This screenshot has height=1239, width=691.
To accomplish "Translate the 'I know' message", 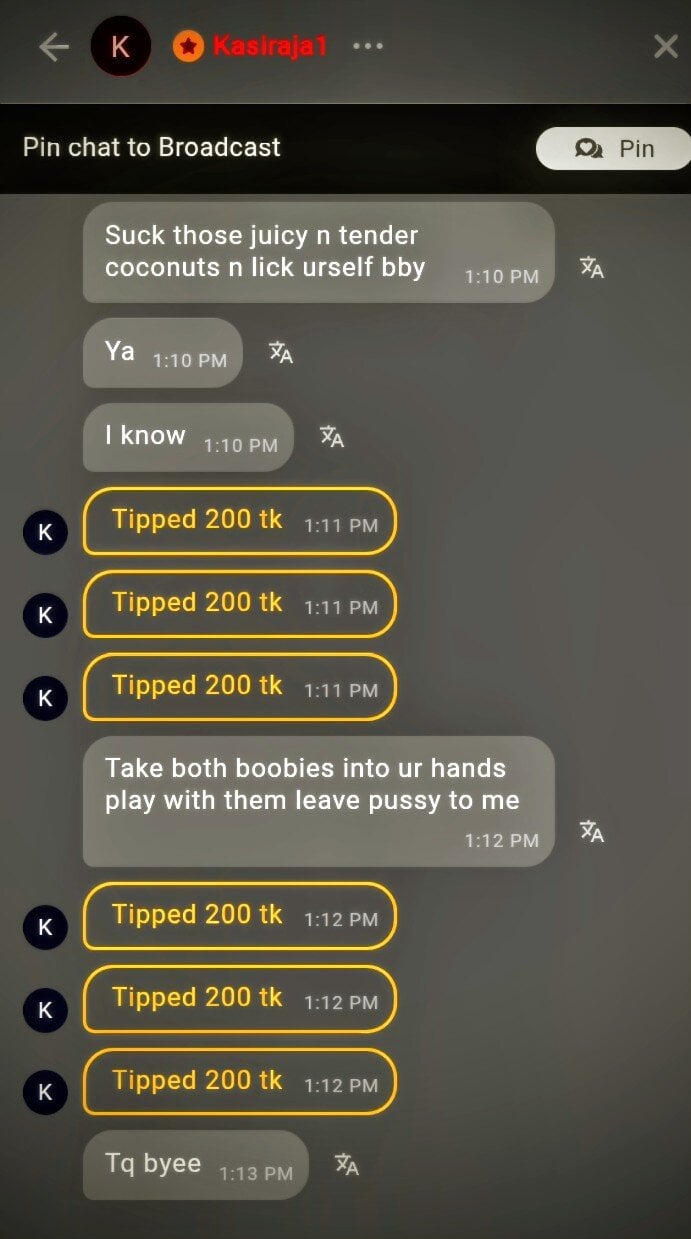I will 332,436.
